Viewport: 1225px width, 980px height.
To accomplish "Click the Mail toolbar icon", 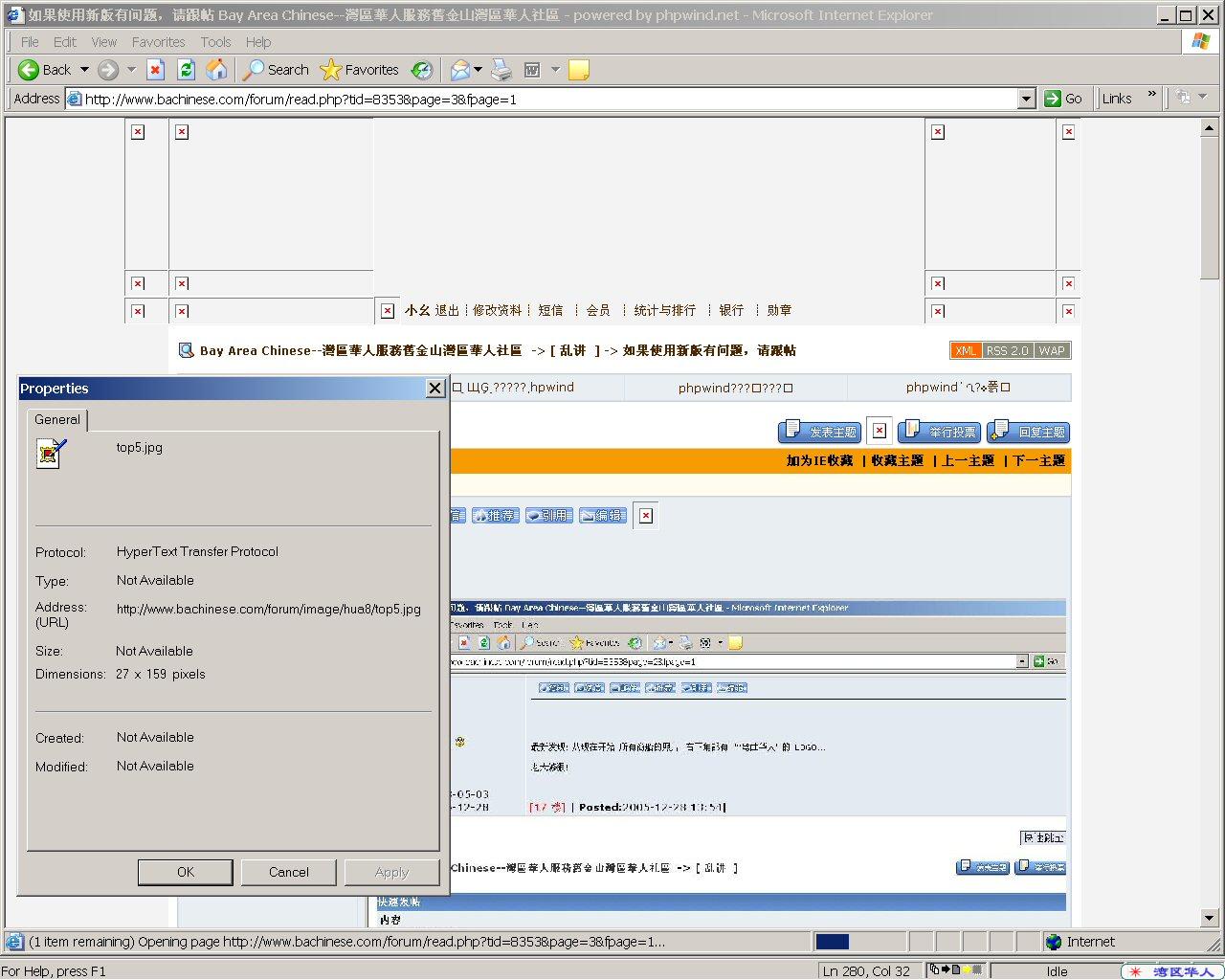I will click(460, 70).
